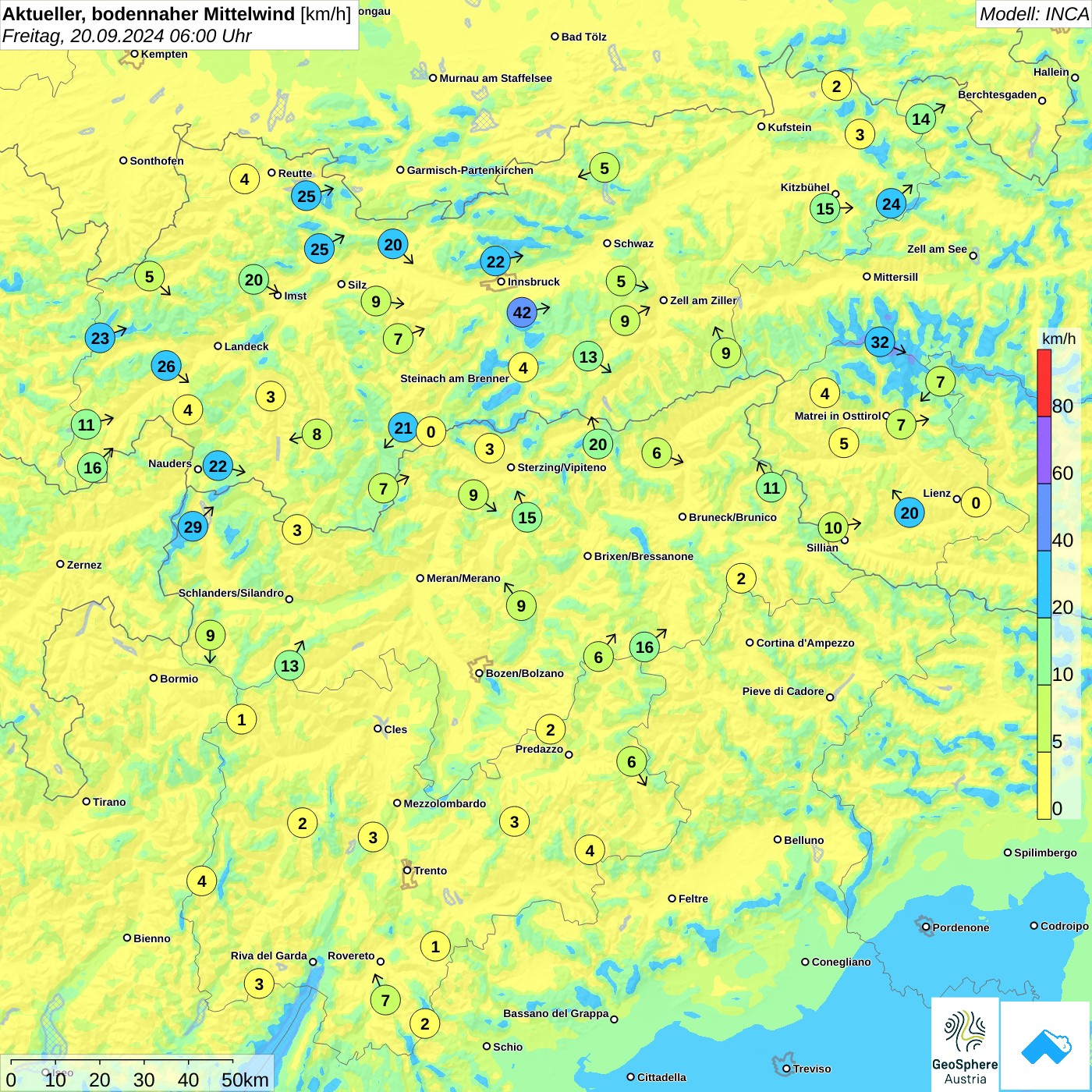Click the Murnau am Staffelsee label
Viewport: 1092px width, 1092px height.
point(495,78)
